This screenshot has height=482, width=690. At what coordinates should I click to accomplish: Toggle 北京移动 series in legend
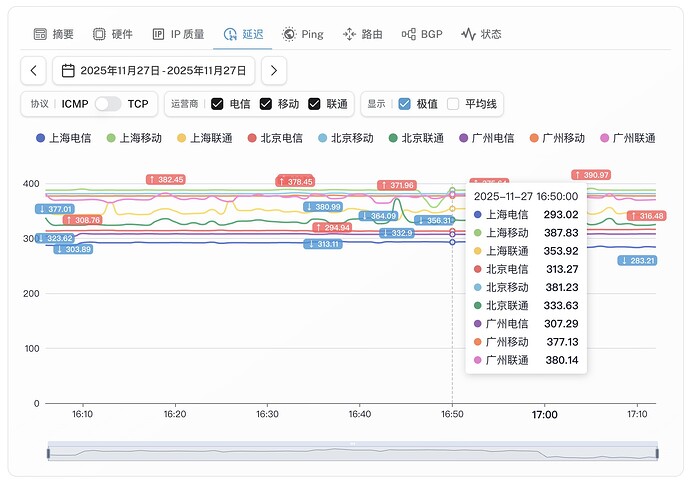coord(346,138)
